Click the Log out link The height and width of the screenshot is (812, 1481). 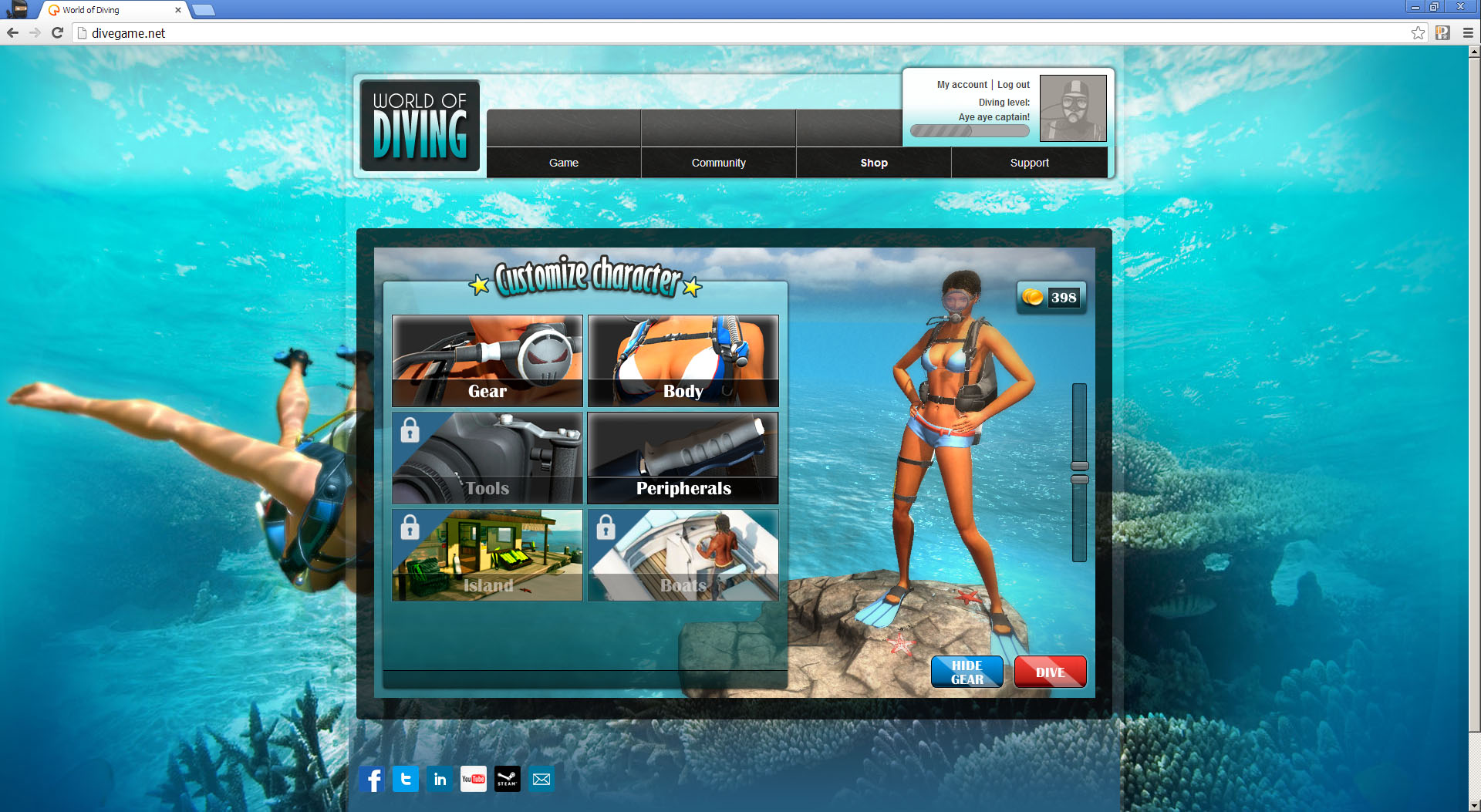(x=1013, y=85)
